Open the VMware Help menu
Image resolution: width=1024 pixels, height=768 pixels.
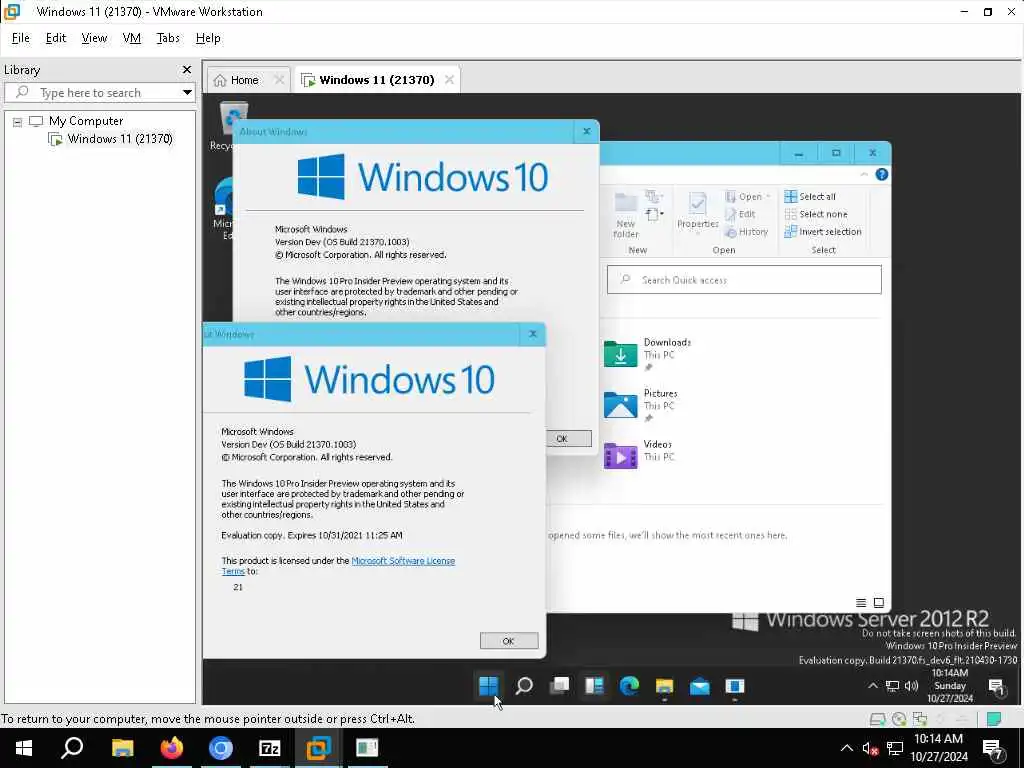[208, 38]
